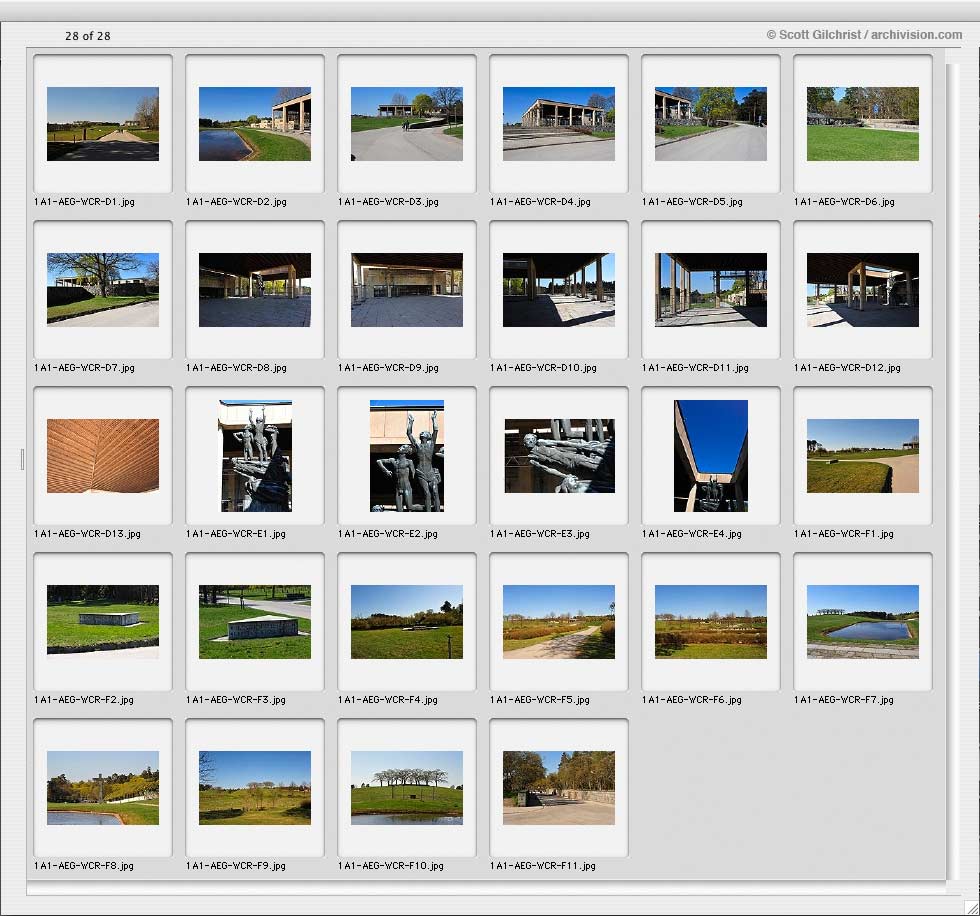Select thumbnail 1A1-AEG-WCR-D1.jpg
This screenshot has width=980, height=916.
[x=102, y=124]
